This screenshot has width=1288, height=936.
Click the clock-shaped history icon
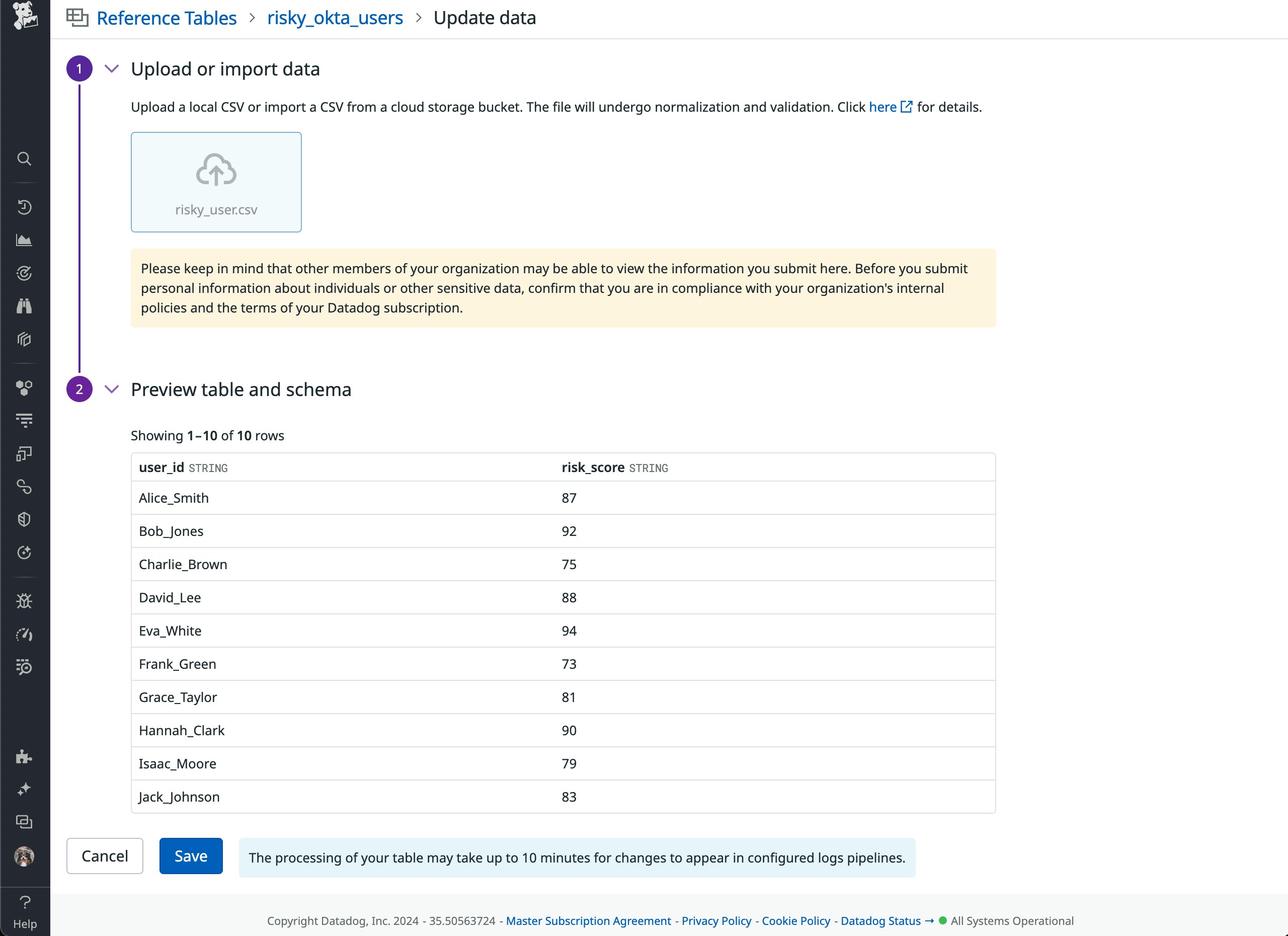coord(25,207)
